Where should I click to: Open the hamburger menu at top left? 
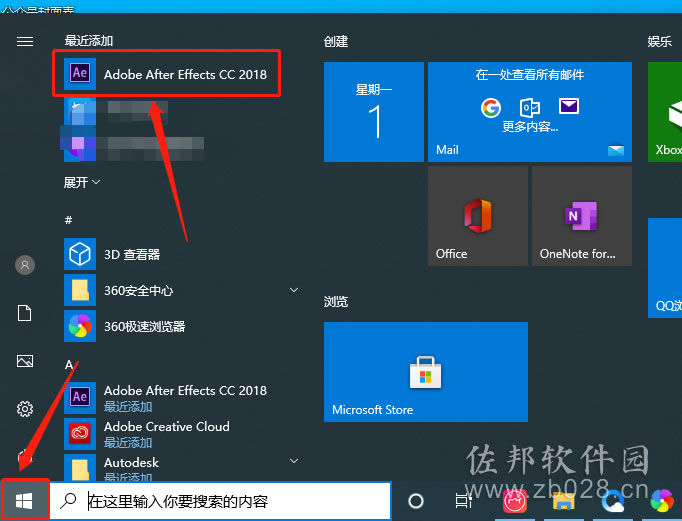coord(25,41)
